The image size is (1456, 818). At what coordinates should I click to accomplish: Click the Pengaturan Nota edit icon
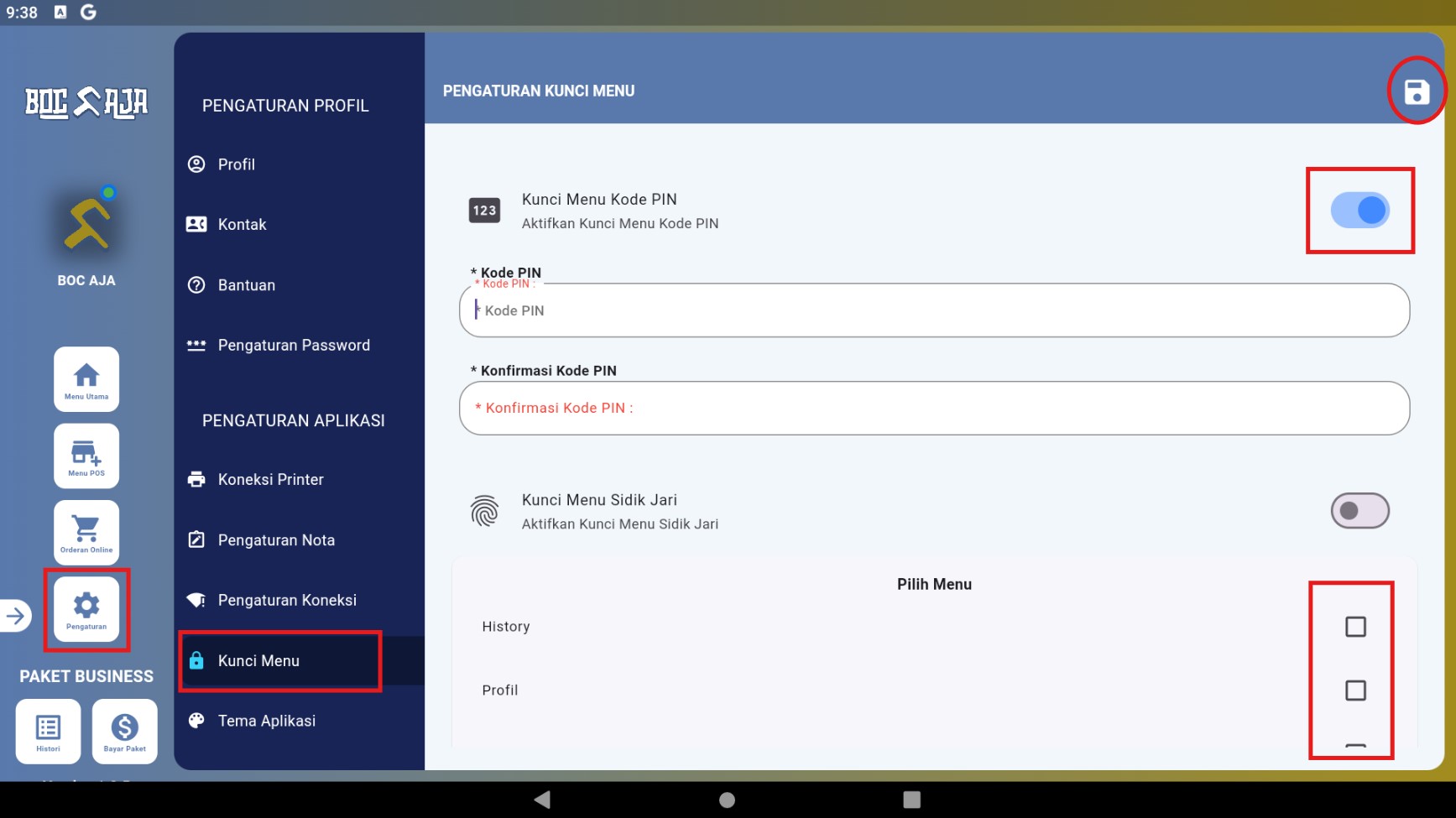[196, 539]
